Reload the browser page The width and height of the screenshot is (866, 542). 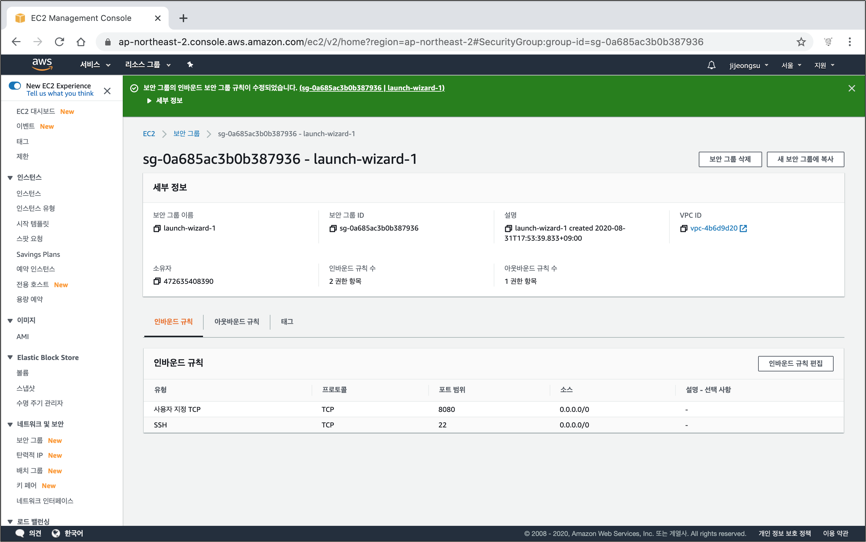(59, 42)
